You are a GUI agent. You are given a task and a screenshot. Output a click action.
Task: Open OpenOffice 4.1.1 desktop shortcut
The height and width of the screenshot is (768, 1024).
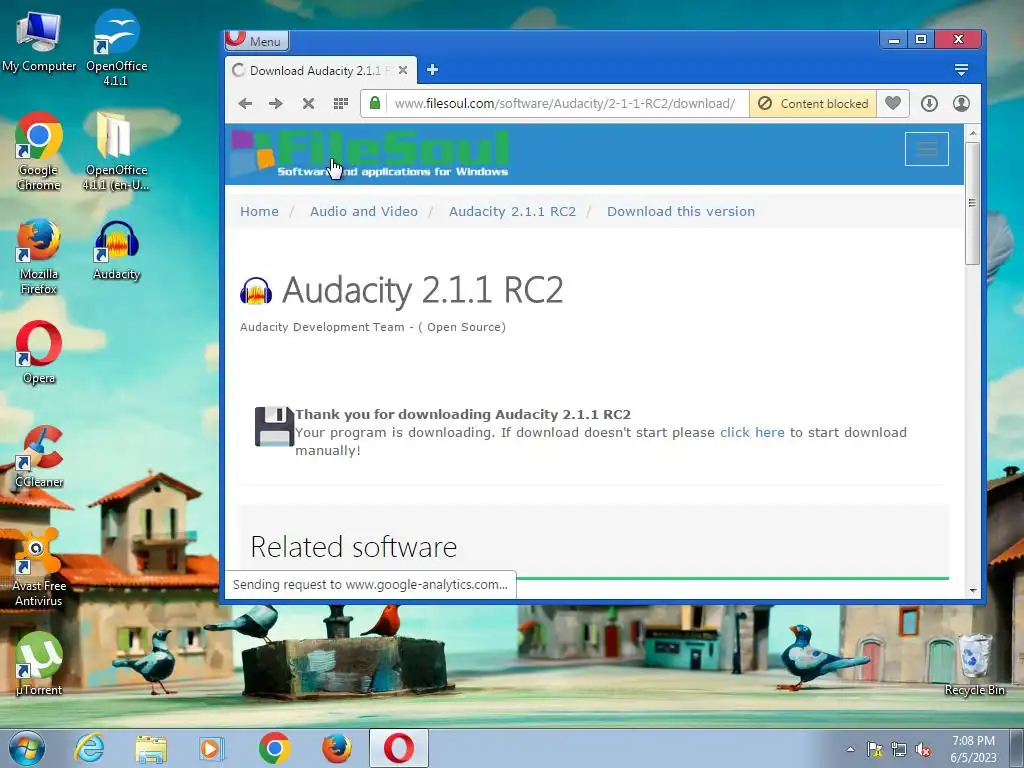coord(116,47)
